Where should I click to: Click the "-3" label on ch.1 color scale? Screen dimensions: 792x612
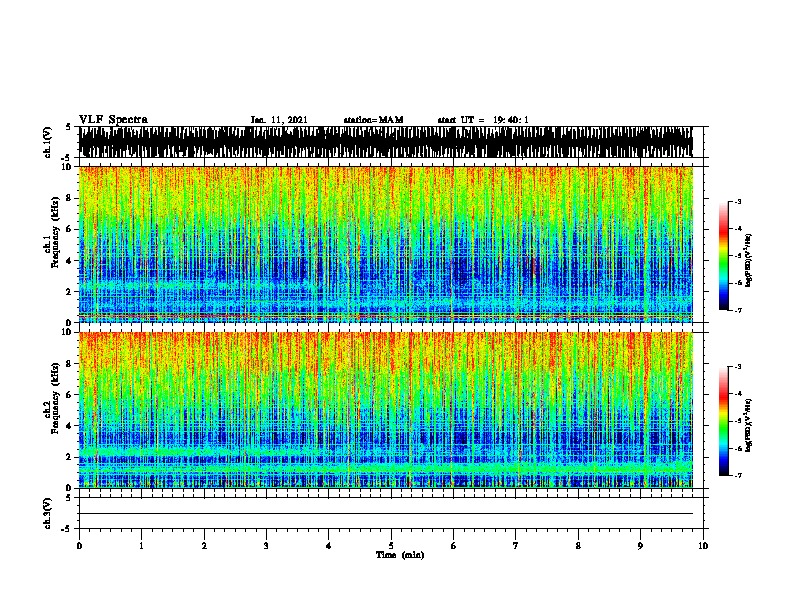coord(738,201)
